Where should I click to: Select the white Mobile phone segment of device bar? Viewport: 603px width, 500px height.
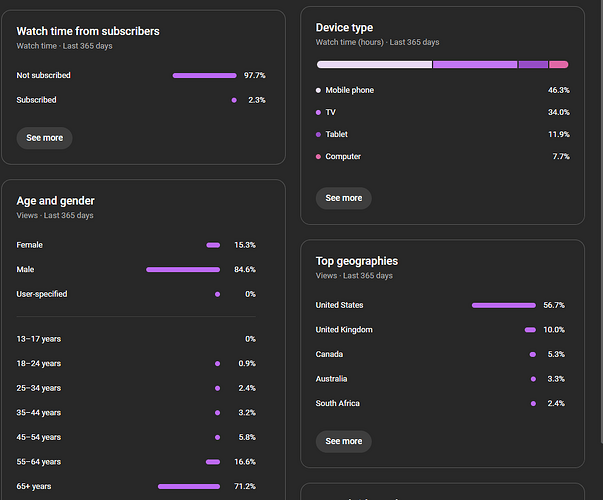(x=374, y=64)
